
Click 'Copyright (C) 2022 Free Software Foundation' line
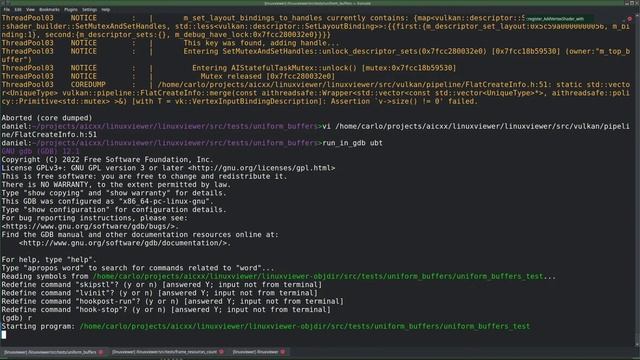[x=107, y=160]
